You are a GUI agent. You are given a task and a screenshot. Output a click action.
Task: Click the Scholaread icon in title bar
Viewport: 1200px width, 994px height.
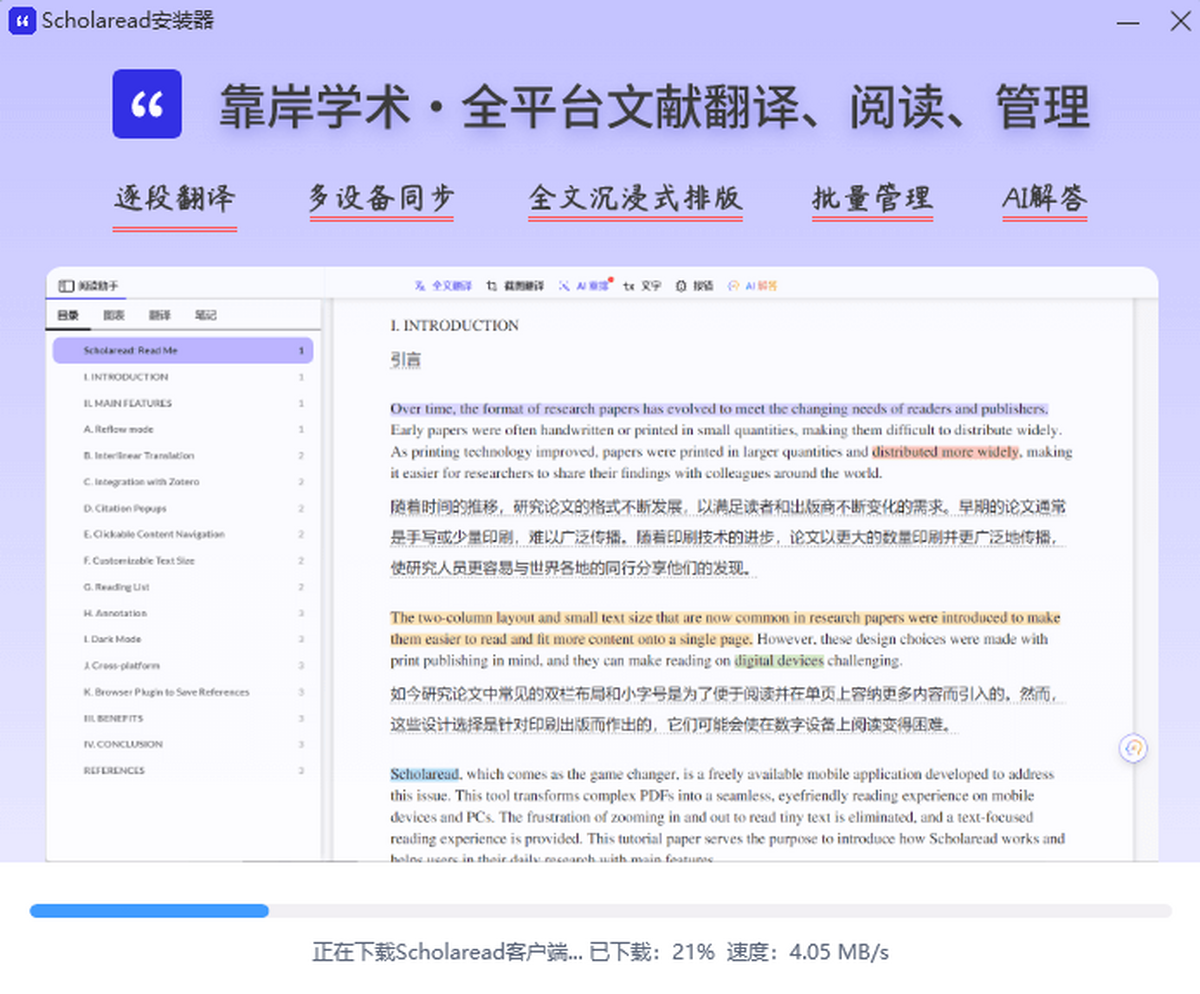(22, 21)
